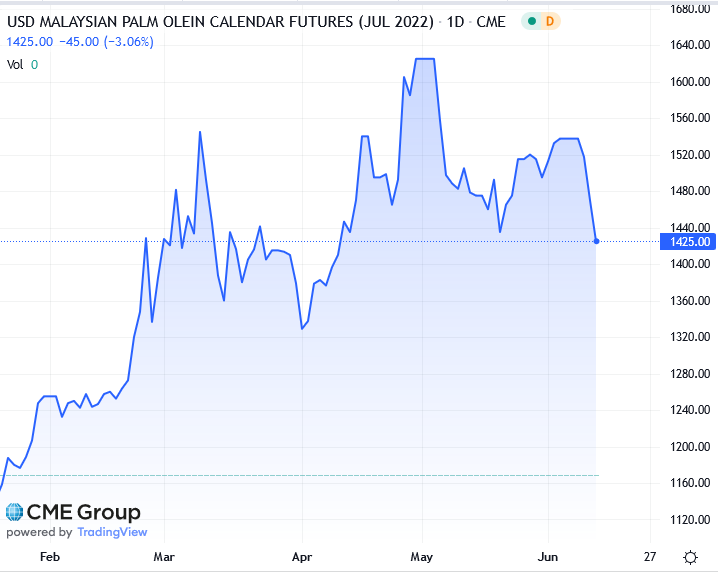
Task: Click the Feb label on time axis
Action: 50,557
